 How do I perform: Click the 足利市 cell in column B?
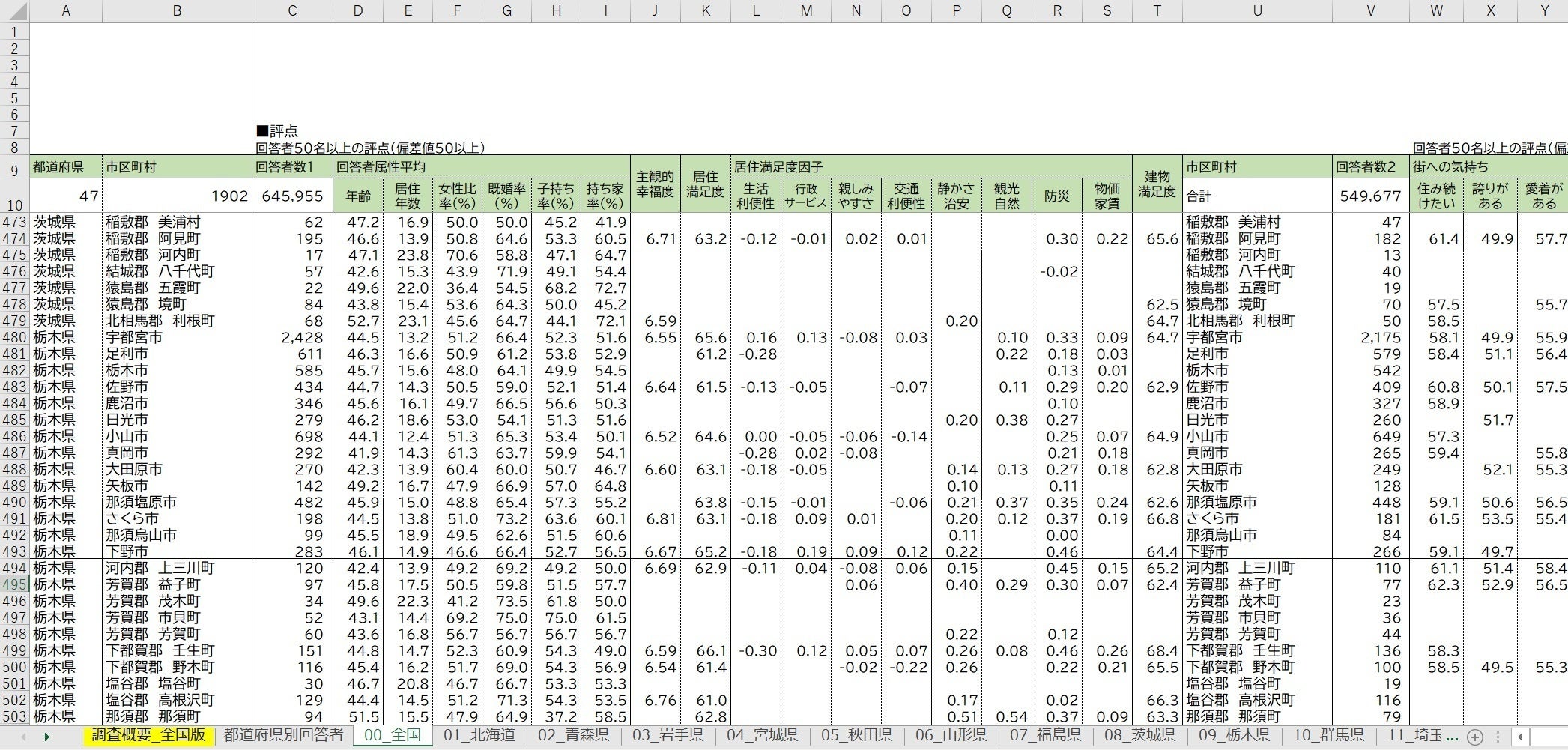[177, 354]
